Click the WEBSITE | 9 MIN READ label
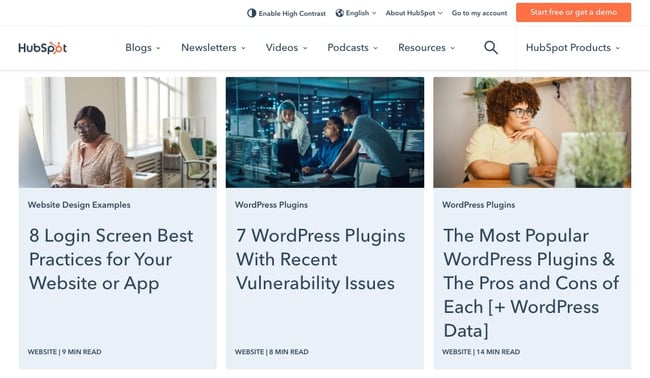 [65, 352]
